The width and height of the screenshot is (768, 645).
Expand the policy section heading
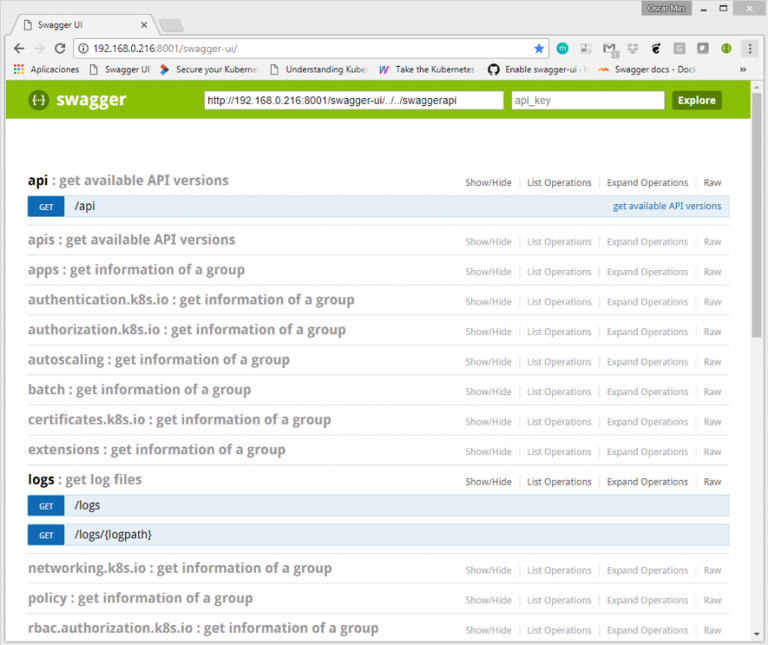click(x=140, y=598)
